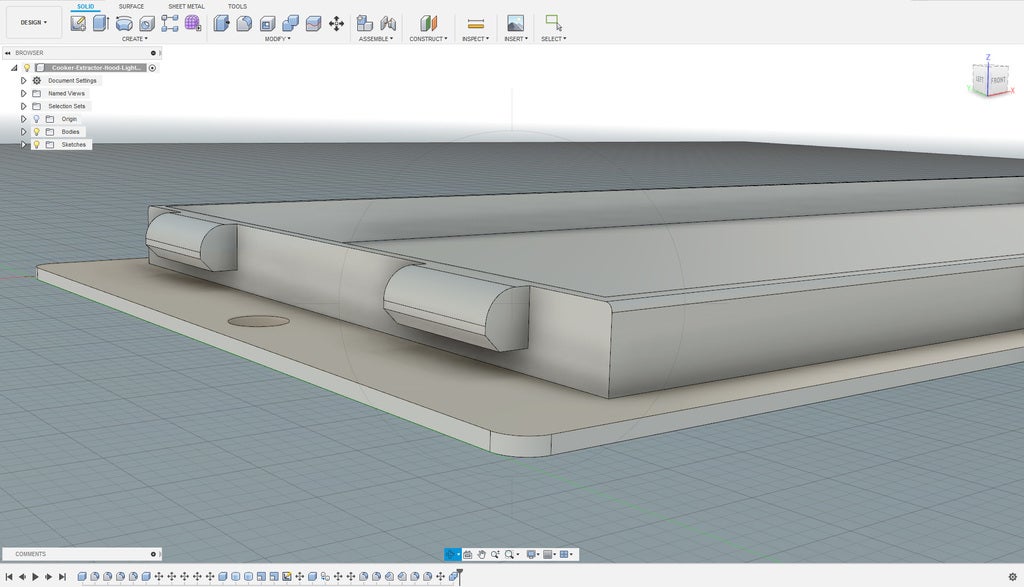Select the Create Form tool
Screen dimensions: 1024x587
tap(192, 23)
